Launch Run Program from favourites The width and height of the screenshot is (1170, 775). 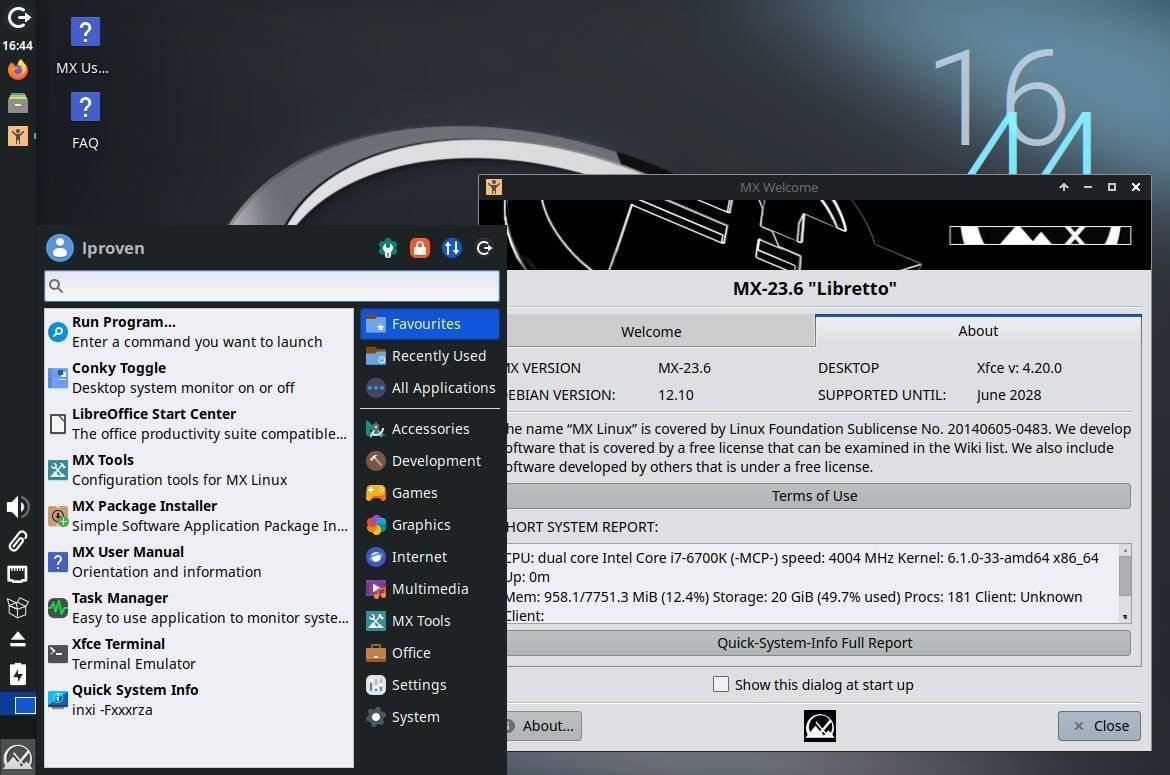tap(198, 332)
